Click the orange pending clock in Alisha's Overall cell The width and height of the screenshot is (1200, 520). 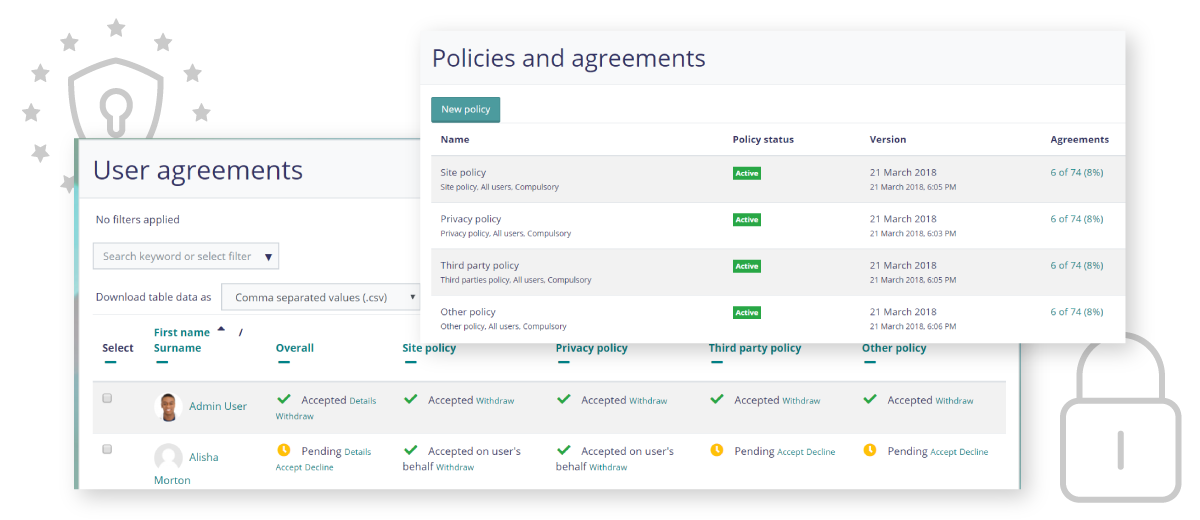tap(284, 450)
